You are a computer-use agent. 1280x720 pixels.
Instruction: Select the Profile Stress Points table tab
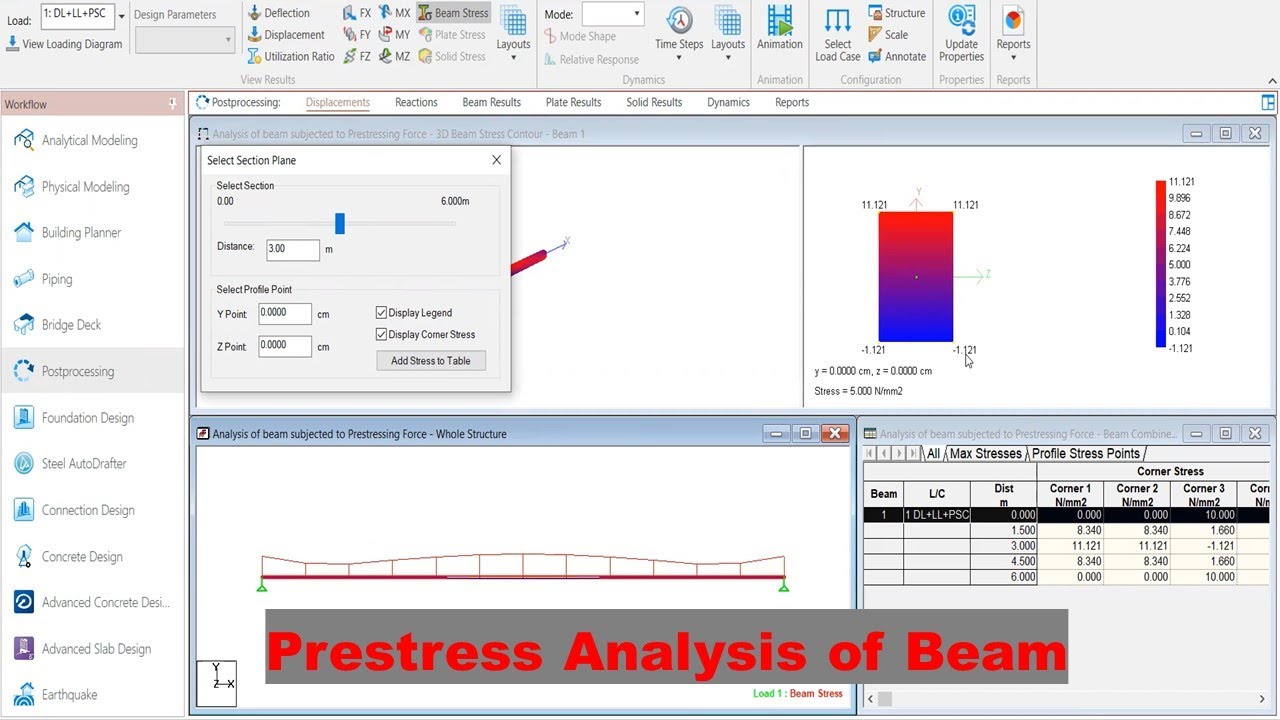1085,454
